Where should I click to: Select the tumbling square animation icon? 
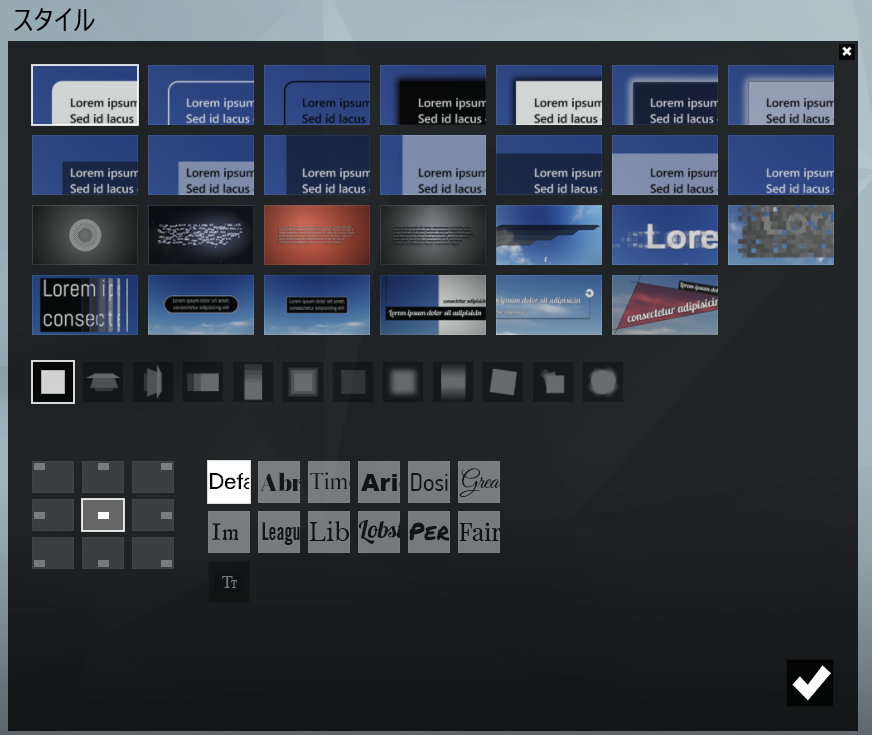(x=553, y=382)
